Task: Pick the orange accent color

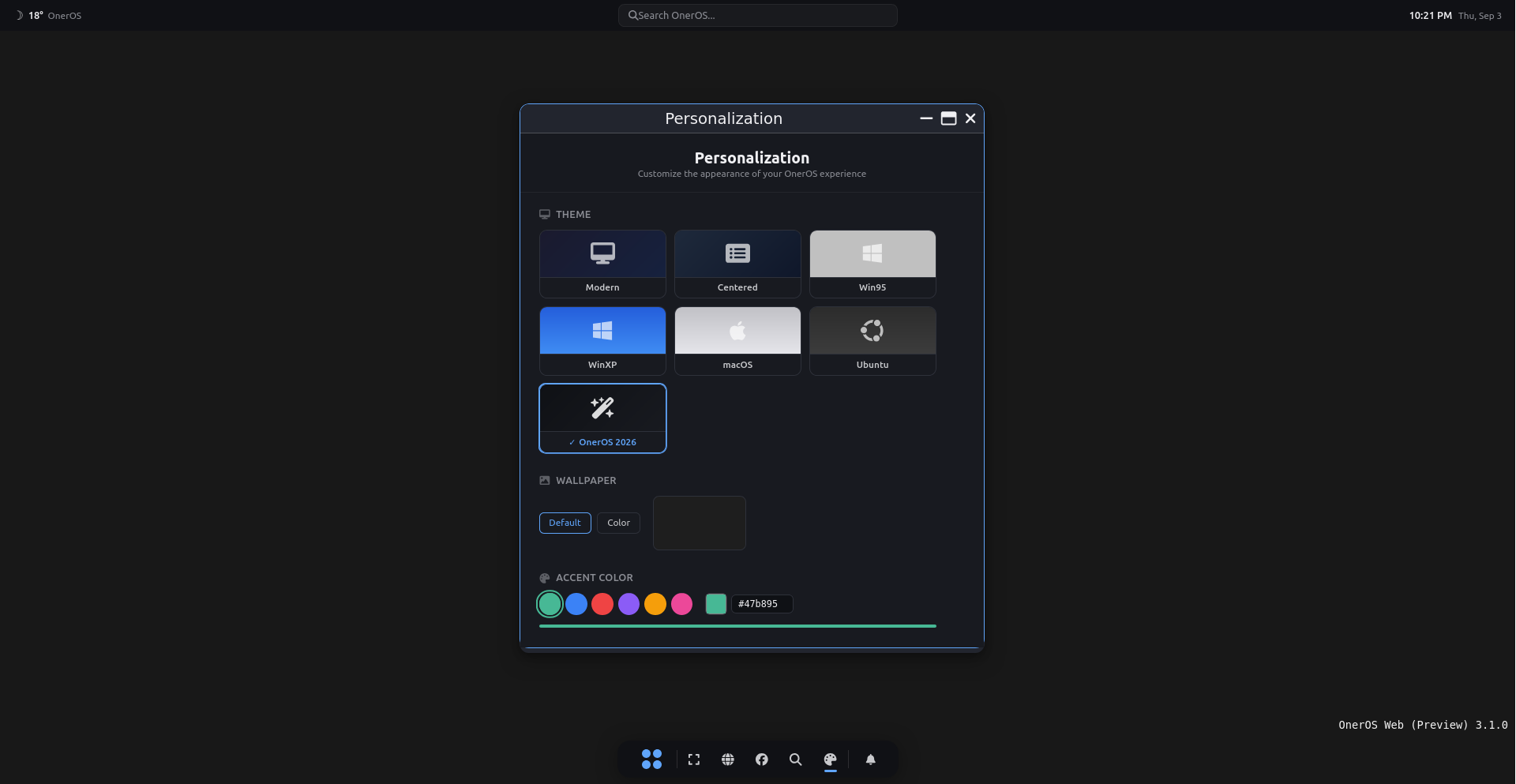Action: click(655, 604)
